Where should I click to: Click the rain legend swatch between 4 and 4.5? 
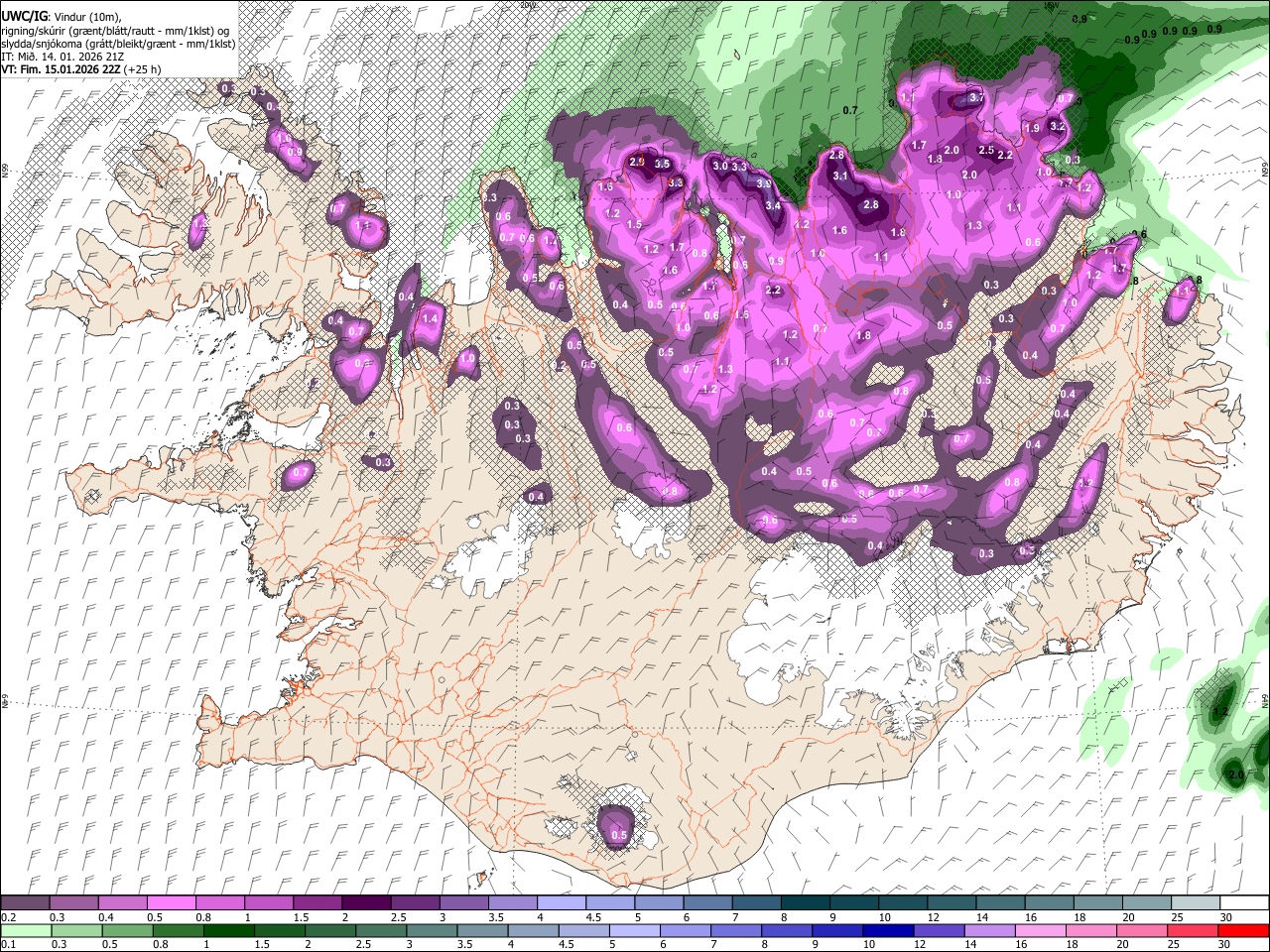(x=534, y=930)
